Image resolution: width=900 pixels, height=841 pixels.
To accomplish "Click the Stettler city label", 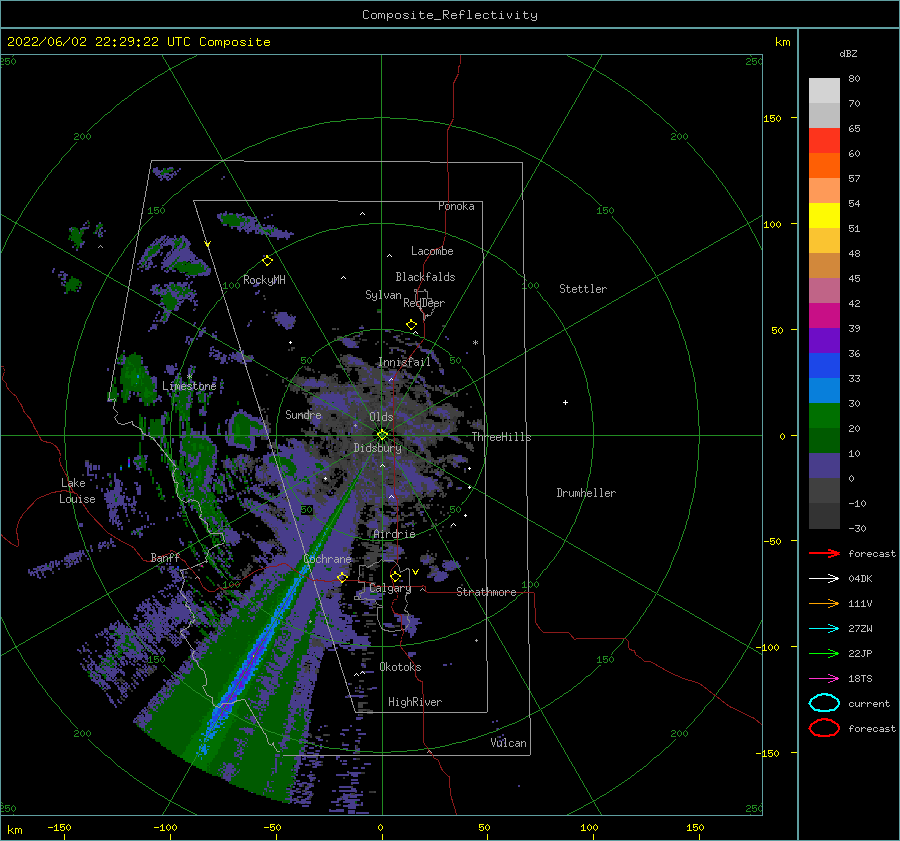I will coord(583,289).
